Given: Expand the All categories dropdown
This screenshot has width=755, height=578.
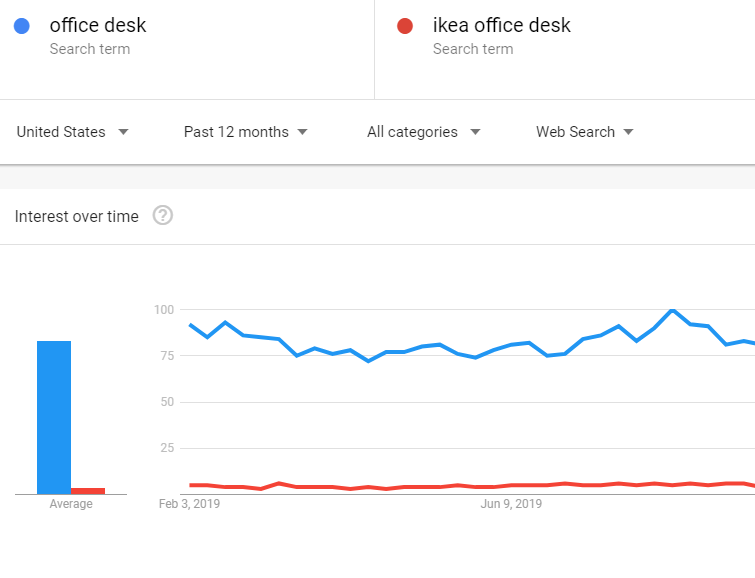Looking at the screenshot, I should click(424, 132).
